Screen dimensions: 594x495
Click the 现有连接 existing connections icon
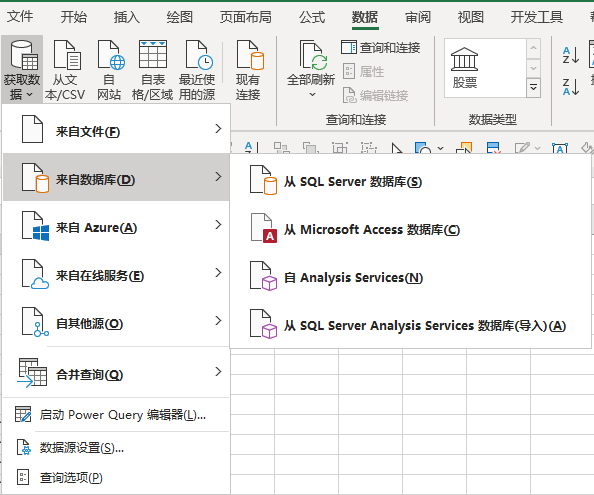point(248,70)
